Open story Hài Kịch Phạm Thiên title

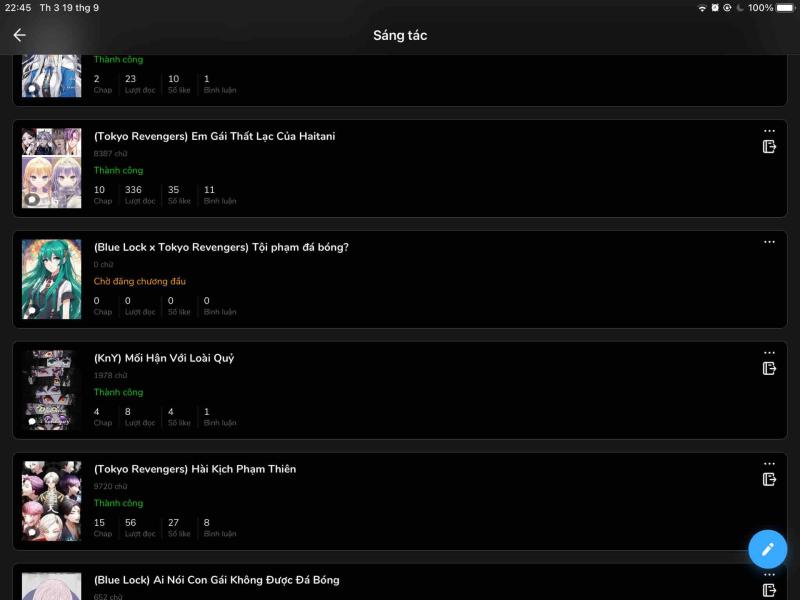tap(195, 469)
